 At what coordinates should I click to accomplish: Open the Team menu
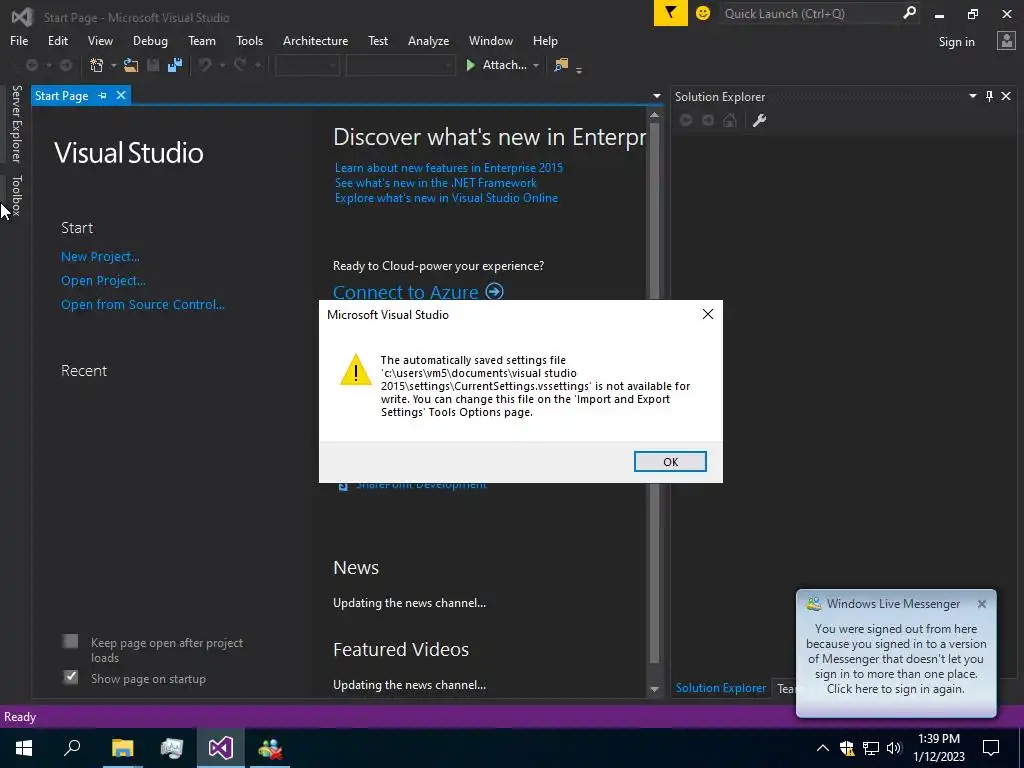[202, 40]
